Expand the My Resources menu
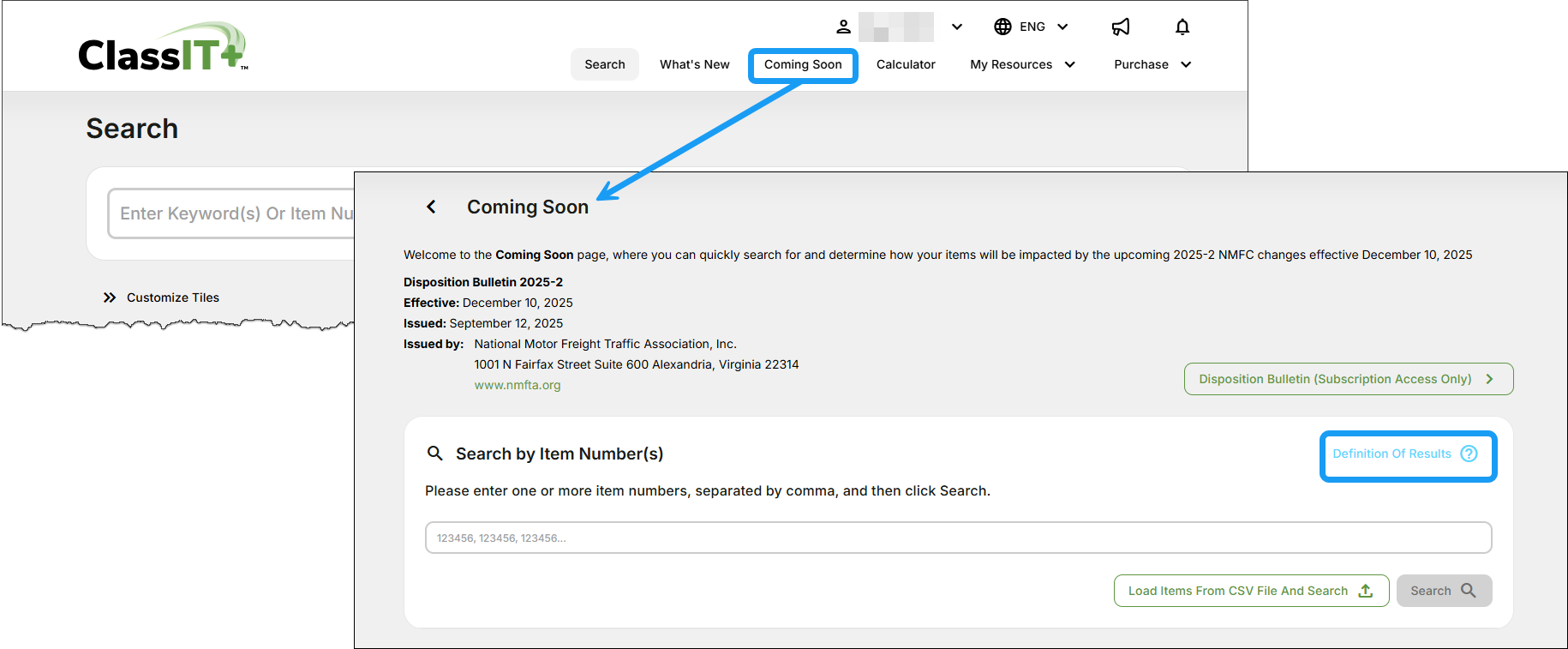1568x649 pixels. (x=1022, y=64)
